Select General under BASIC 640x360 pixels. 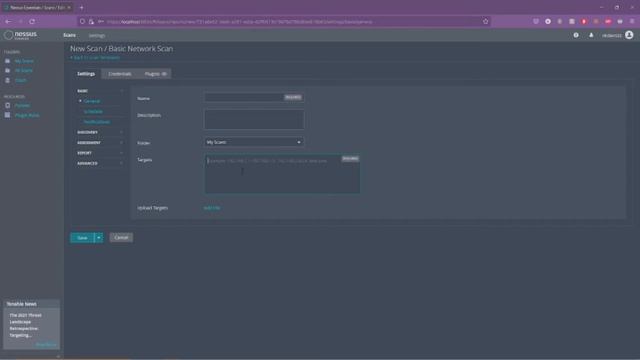(92, 101)
